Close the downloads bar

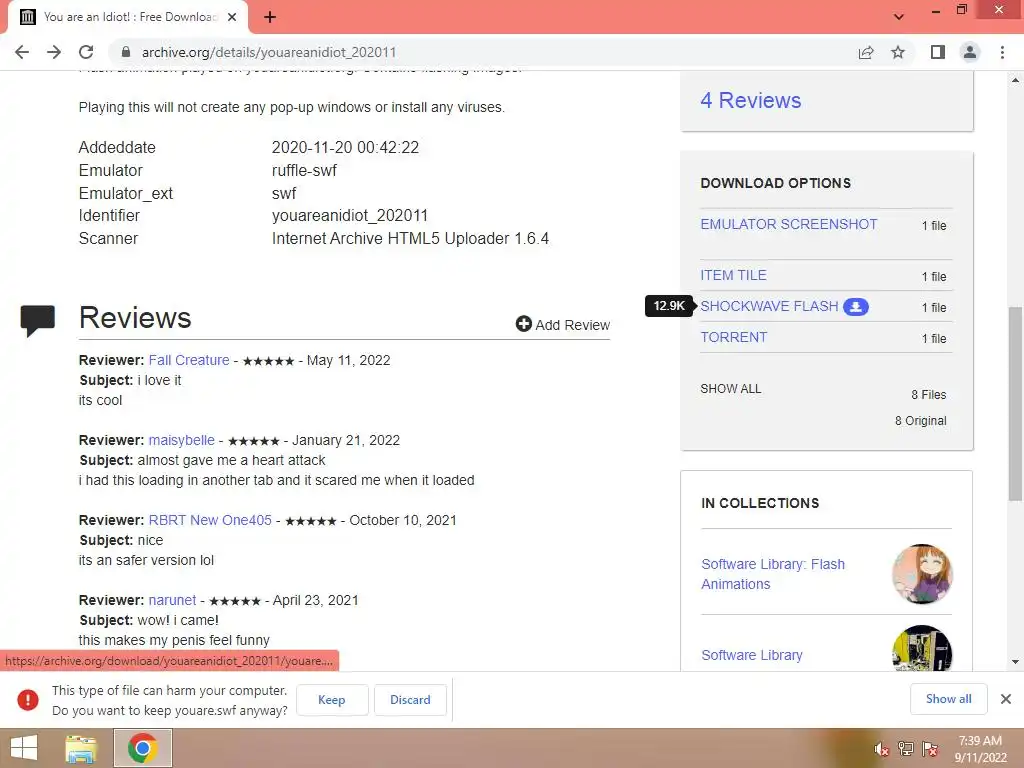pyautogui.click(x=1006, y=699)
